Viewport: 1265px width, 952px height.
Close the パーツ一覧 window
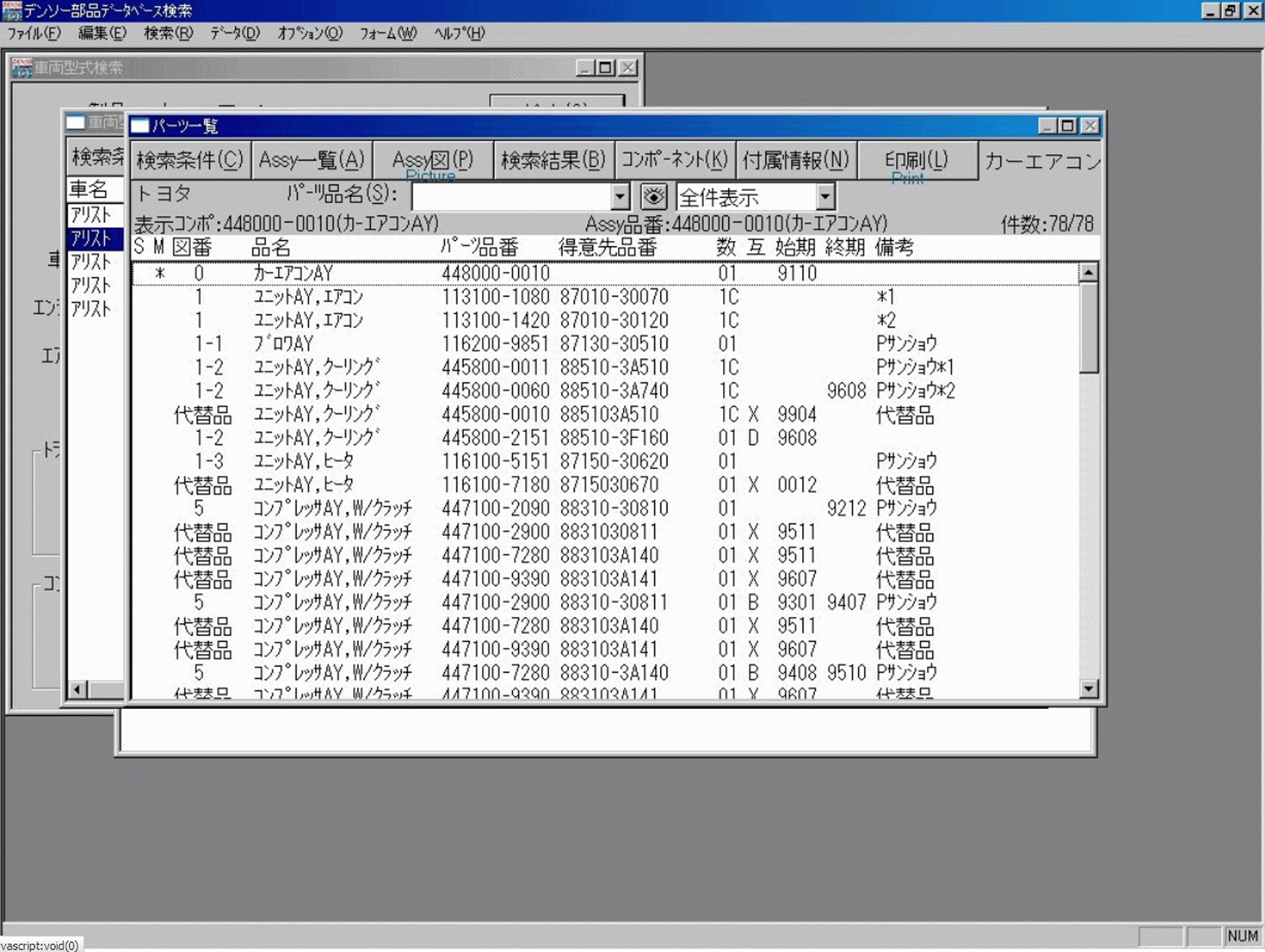pyautogui.click(x=1090, y=126)
